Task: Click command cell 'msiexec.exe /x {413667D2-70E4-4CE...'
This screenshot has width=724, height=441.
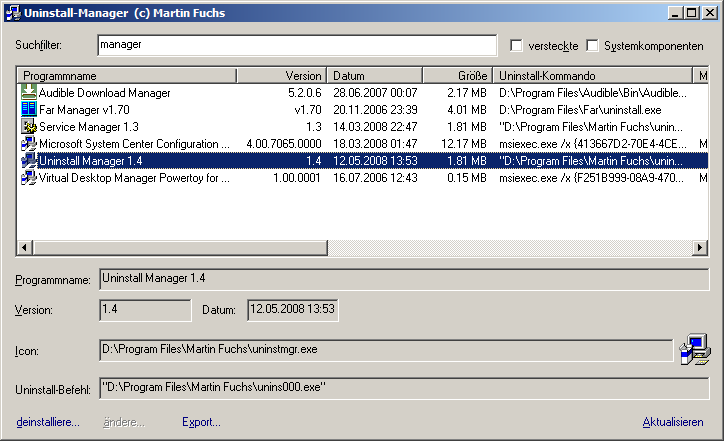Action: (x=592, y=144)
